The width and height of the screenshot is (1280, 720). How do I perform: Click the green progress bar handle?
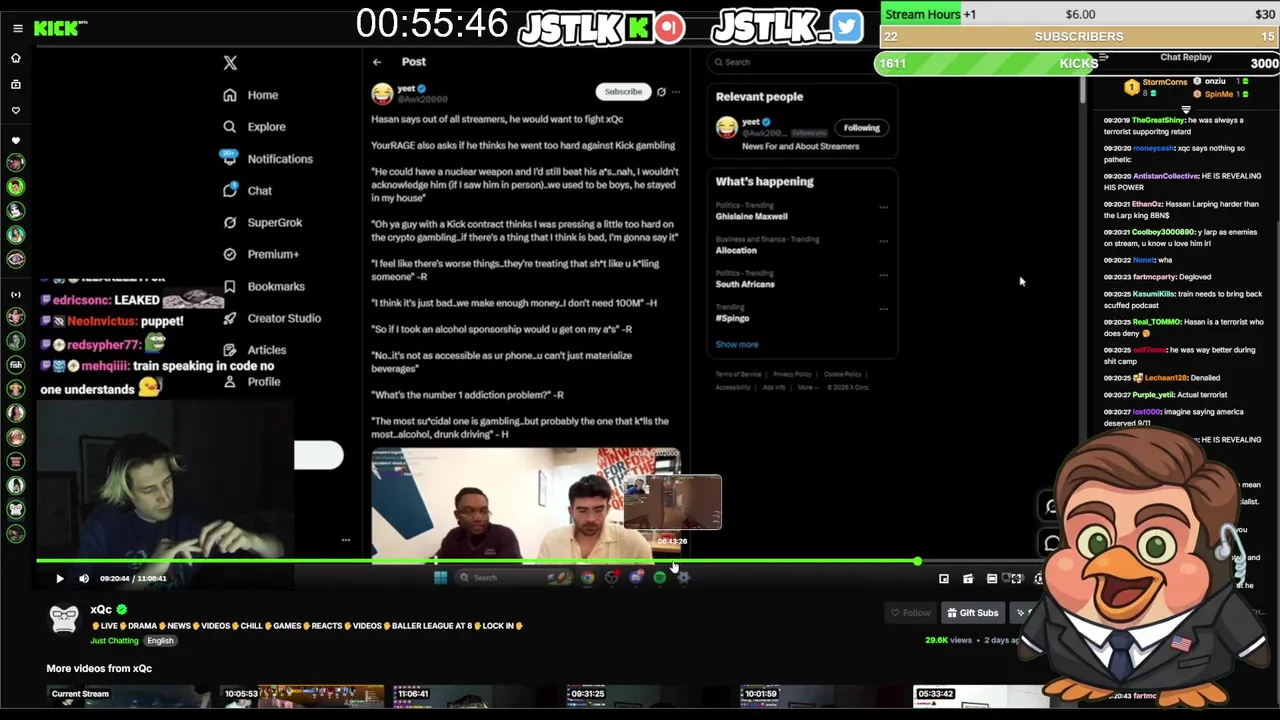coord(917,561)
